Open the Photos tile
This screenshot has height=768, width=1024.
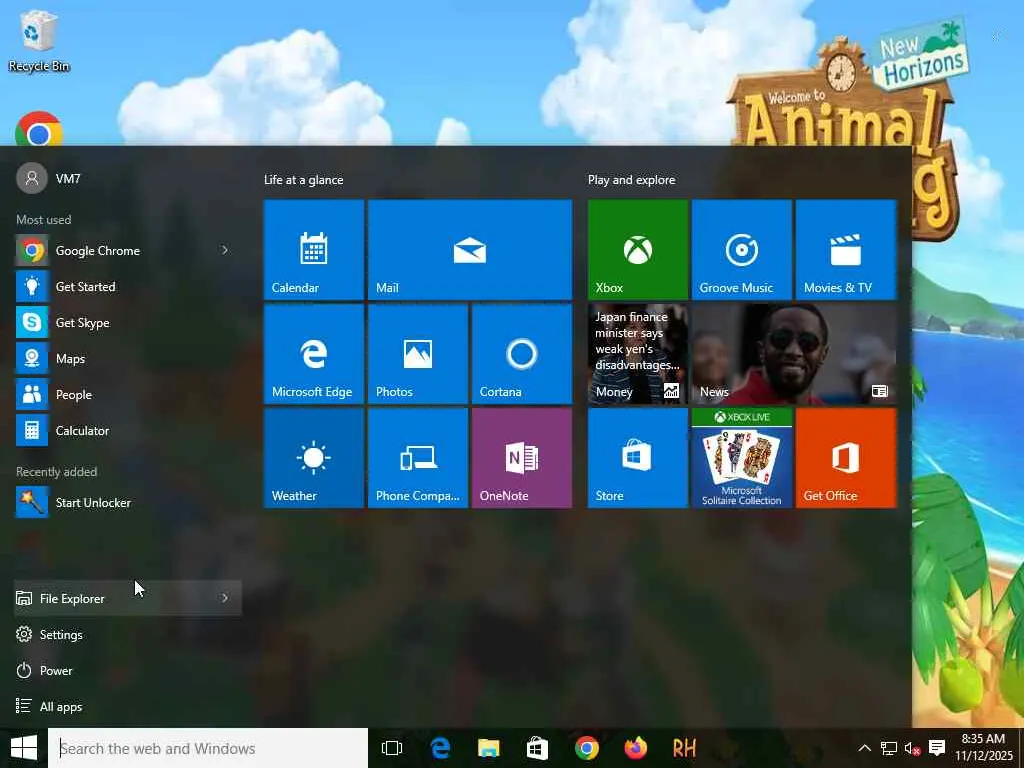point(418,354)
